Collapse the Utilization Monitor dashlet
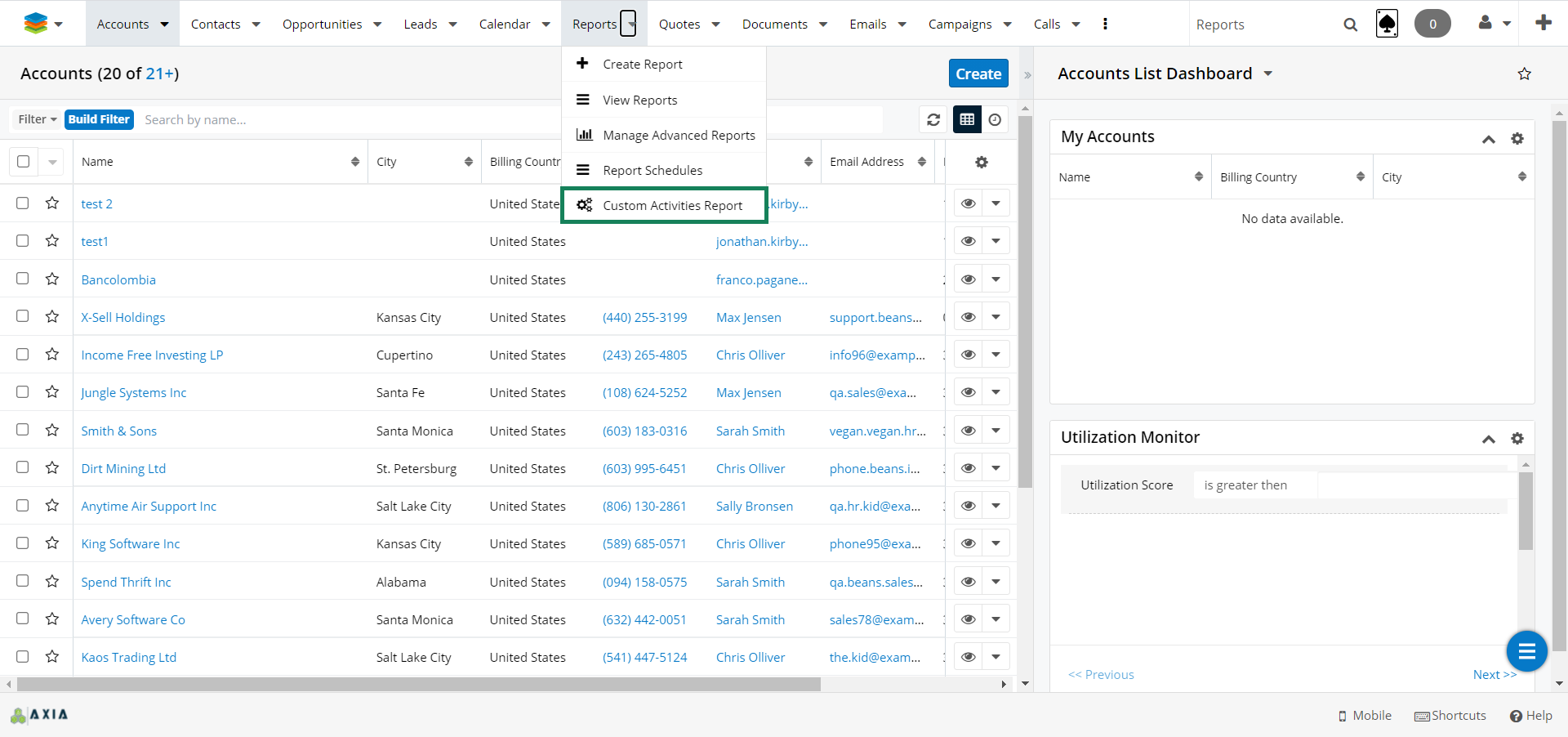Screen dimensions: 1568x737 point(1488,440)
